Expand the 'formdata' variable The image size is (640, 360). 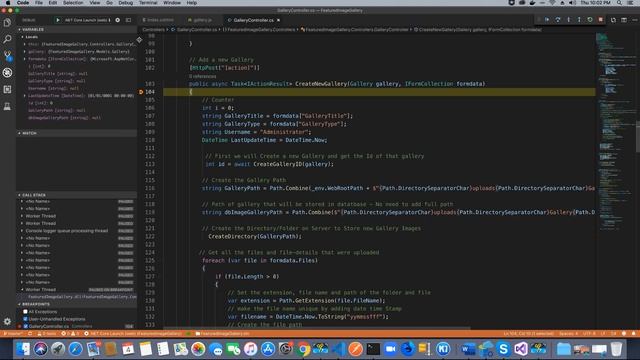(24, 59)
